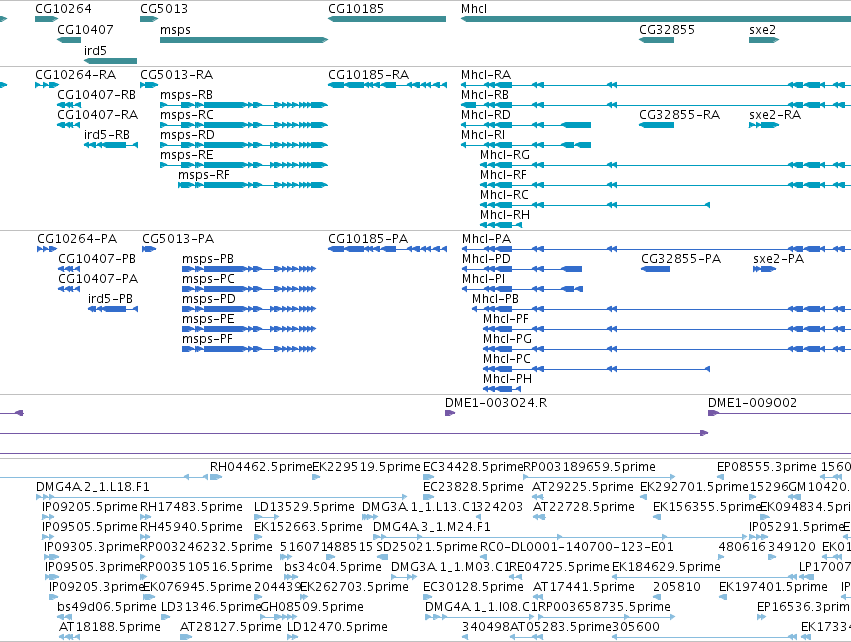Select the CG32855 gene bar
The width and height of the screenshot is (851, 642).
(x=656, y=40)
